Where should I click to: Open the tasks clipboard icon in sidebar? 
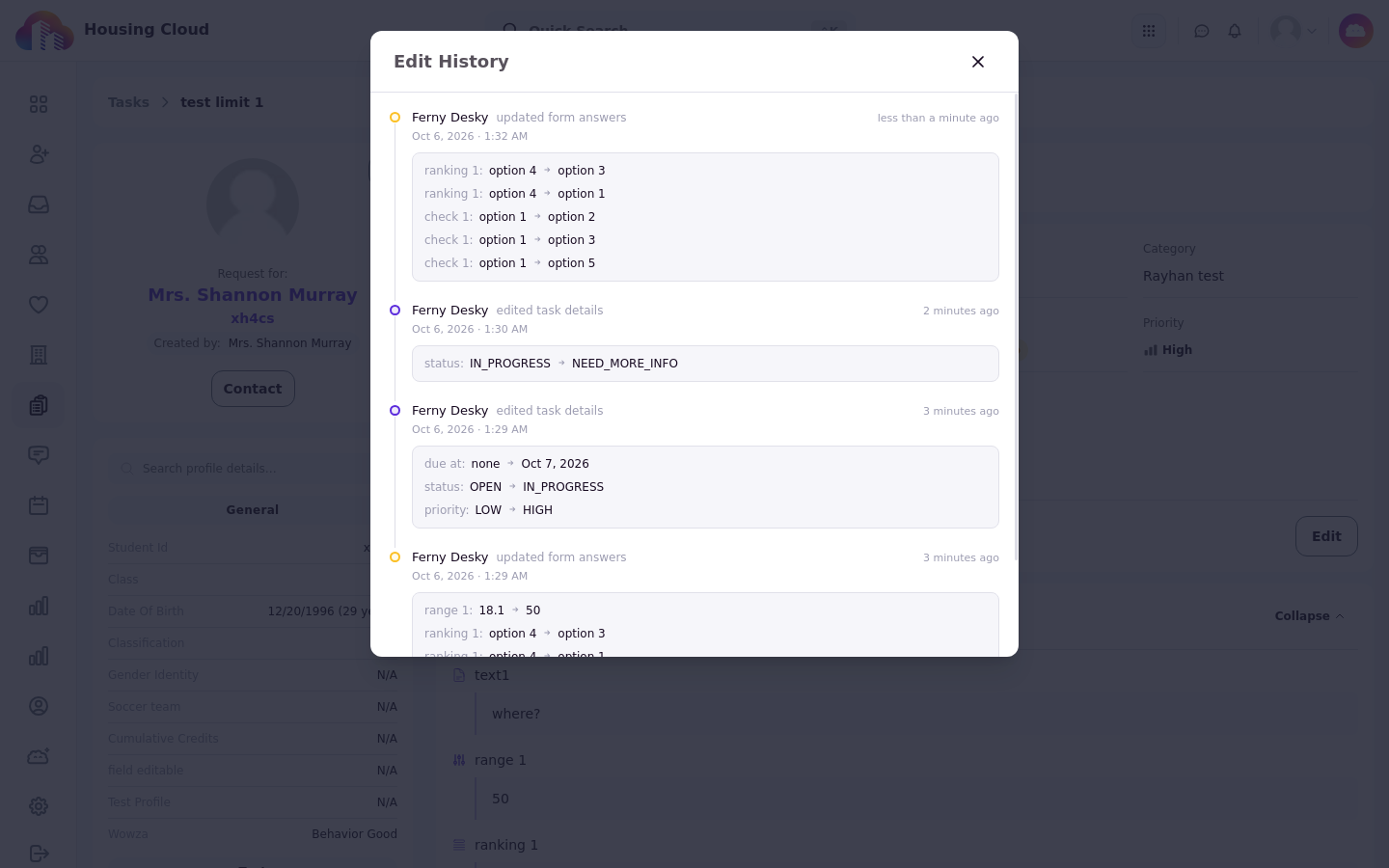(x=39, y=405)
